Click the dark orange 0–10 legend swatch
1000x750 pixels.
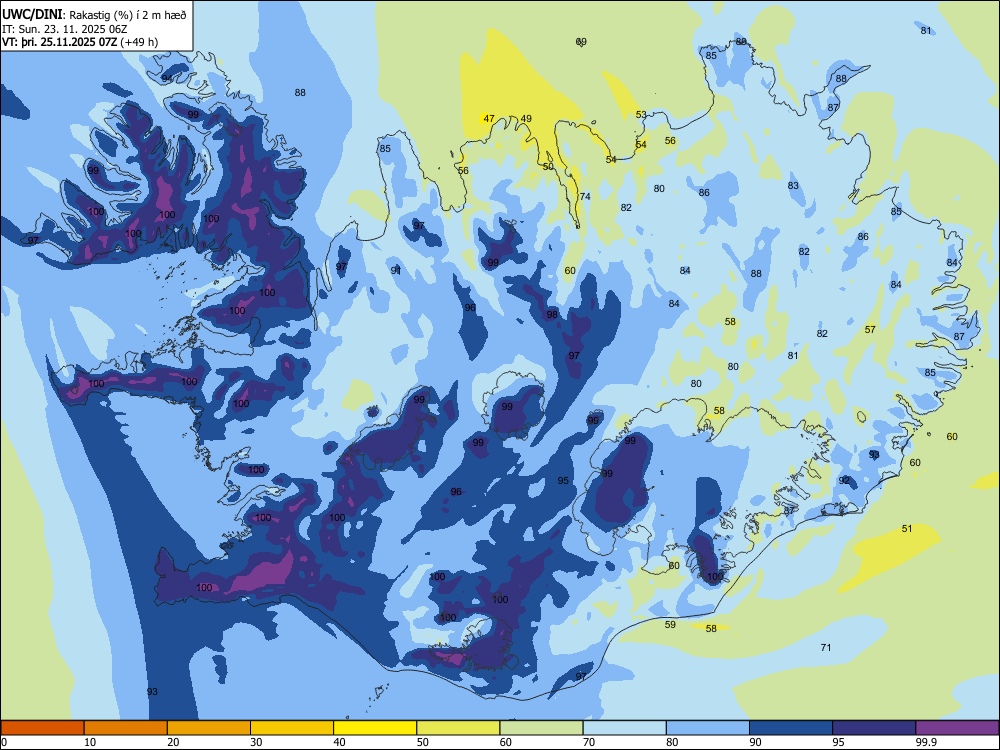coord(42,728)
